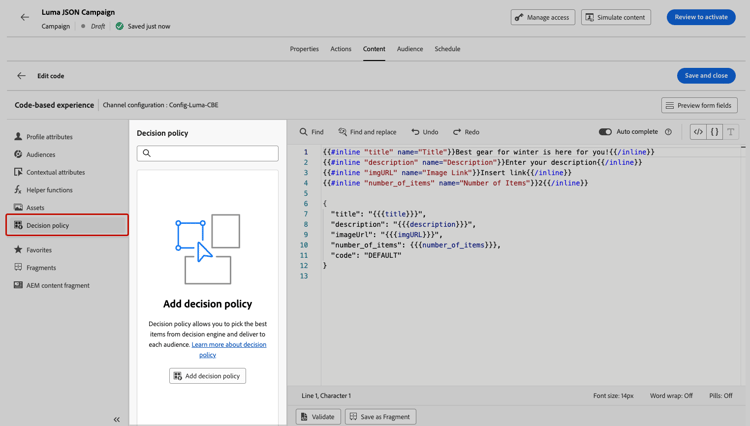
Task: Click the Validate button
Action: click(x=318, y=416)
